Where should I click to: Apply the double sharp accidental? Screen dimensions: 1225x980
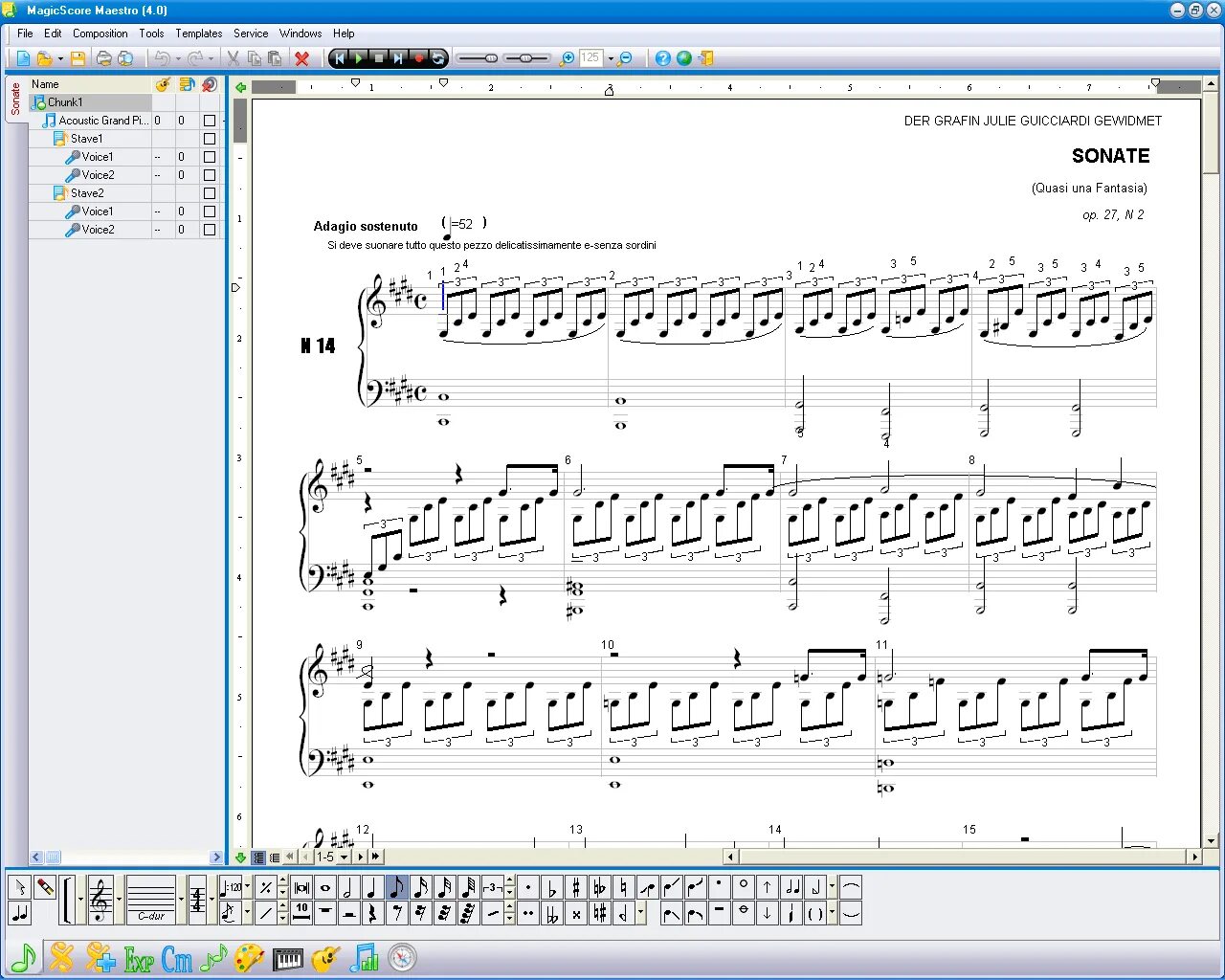(x=575, y=913)
